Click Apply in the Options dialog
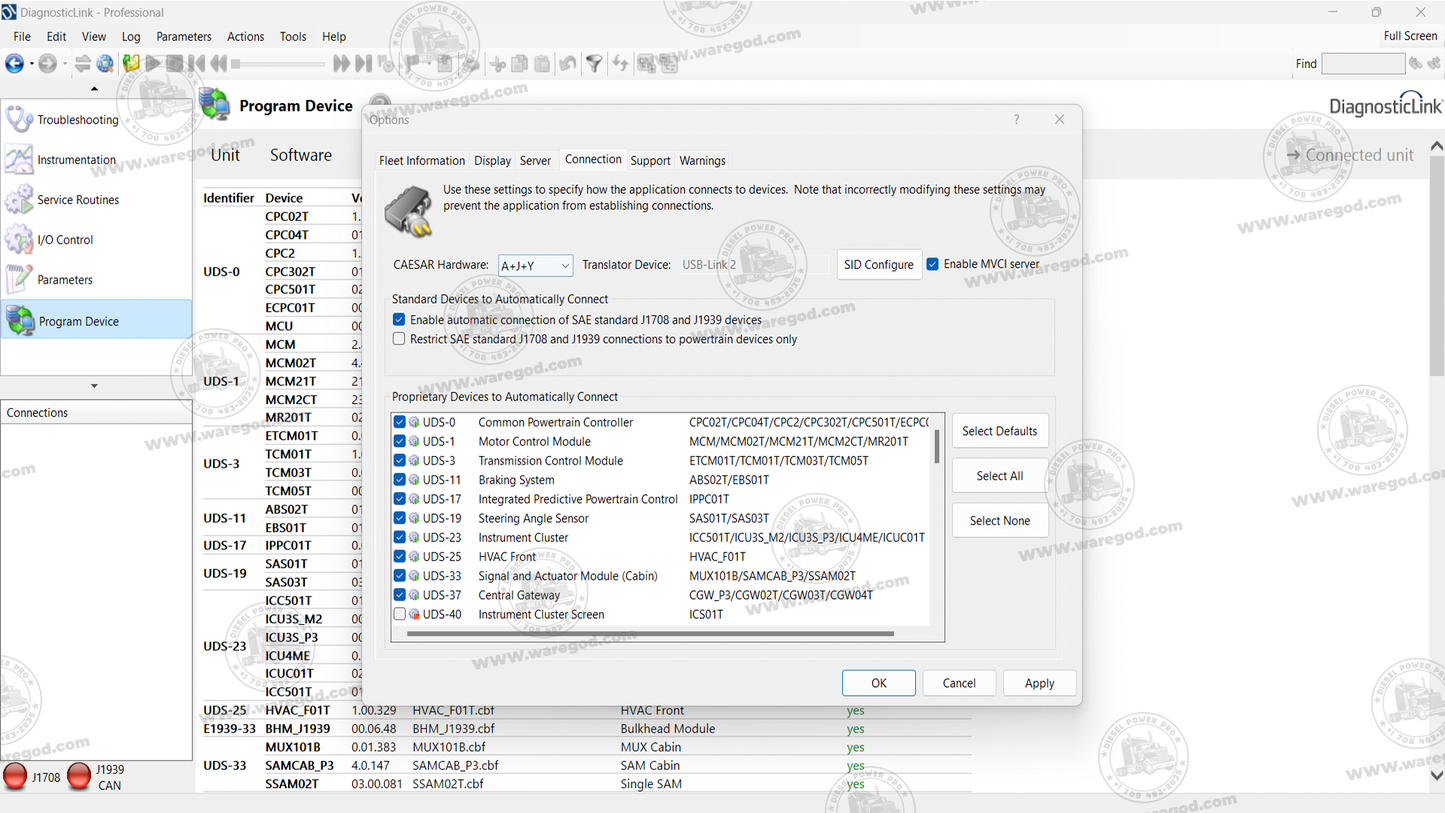The image size is (1445, 813). point(1040,683)
